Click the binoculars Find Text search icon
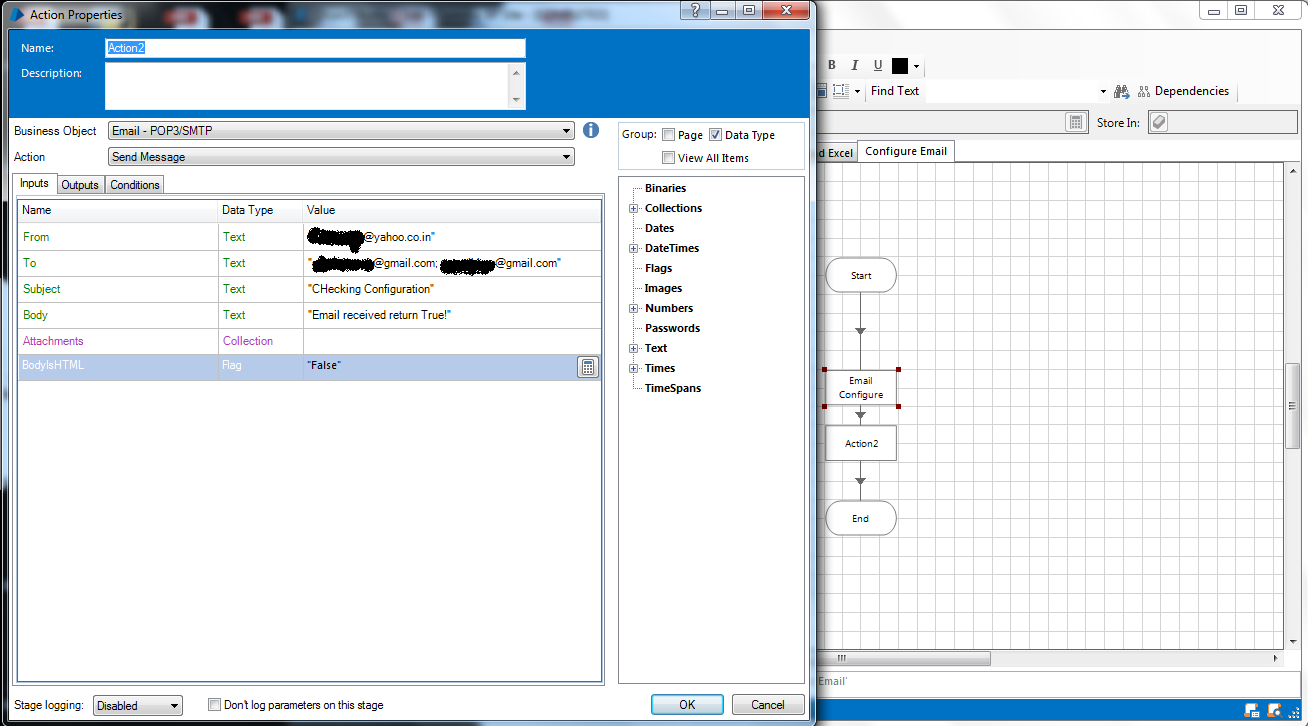The height and width of the screenshot is (726, 1308). (x=1122, y=91)
